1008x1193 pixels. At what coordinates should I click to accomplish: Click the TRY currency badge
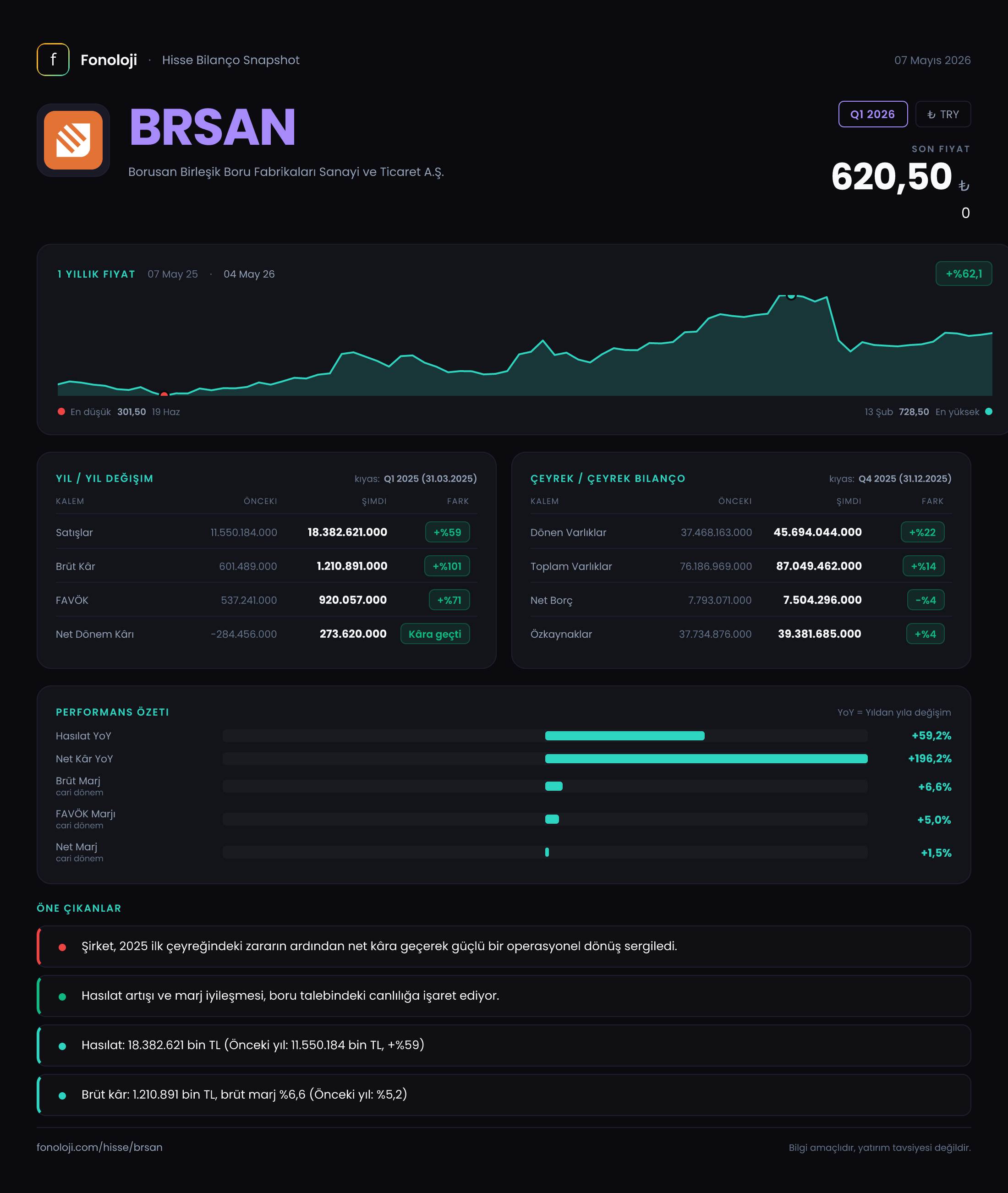(943, 114)
